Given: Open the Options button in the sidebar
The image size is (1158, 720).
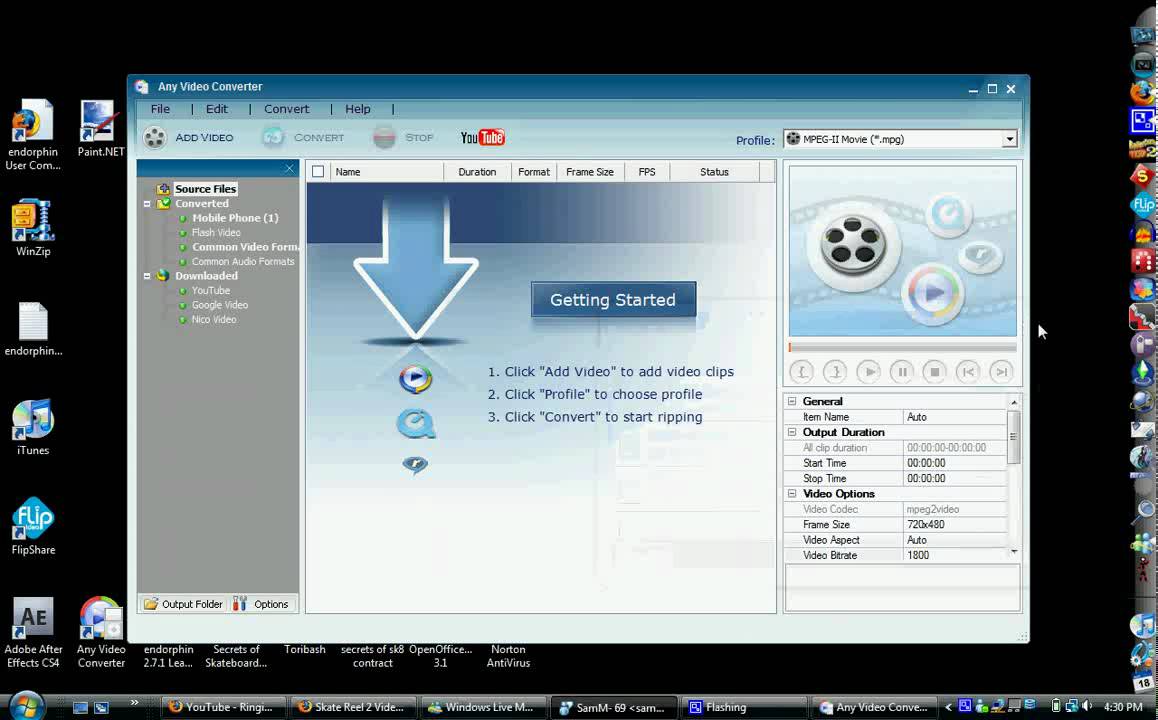Looking at the screenshot, I should [261, 604].
